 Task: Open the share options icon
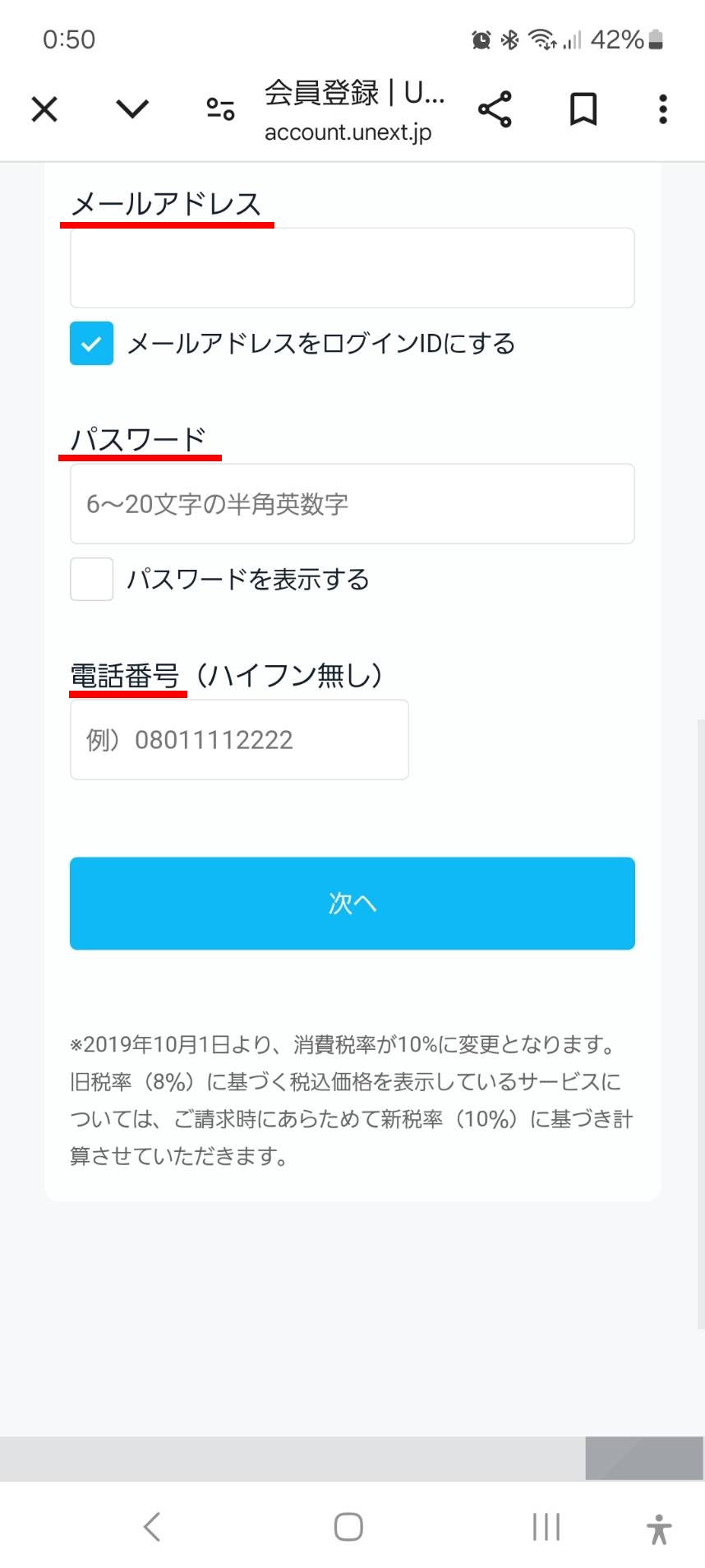pos(495,109)
